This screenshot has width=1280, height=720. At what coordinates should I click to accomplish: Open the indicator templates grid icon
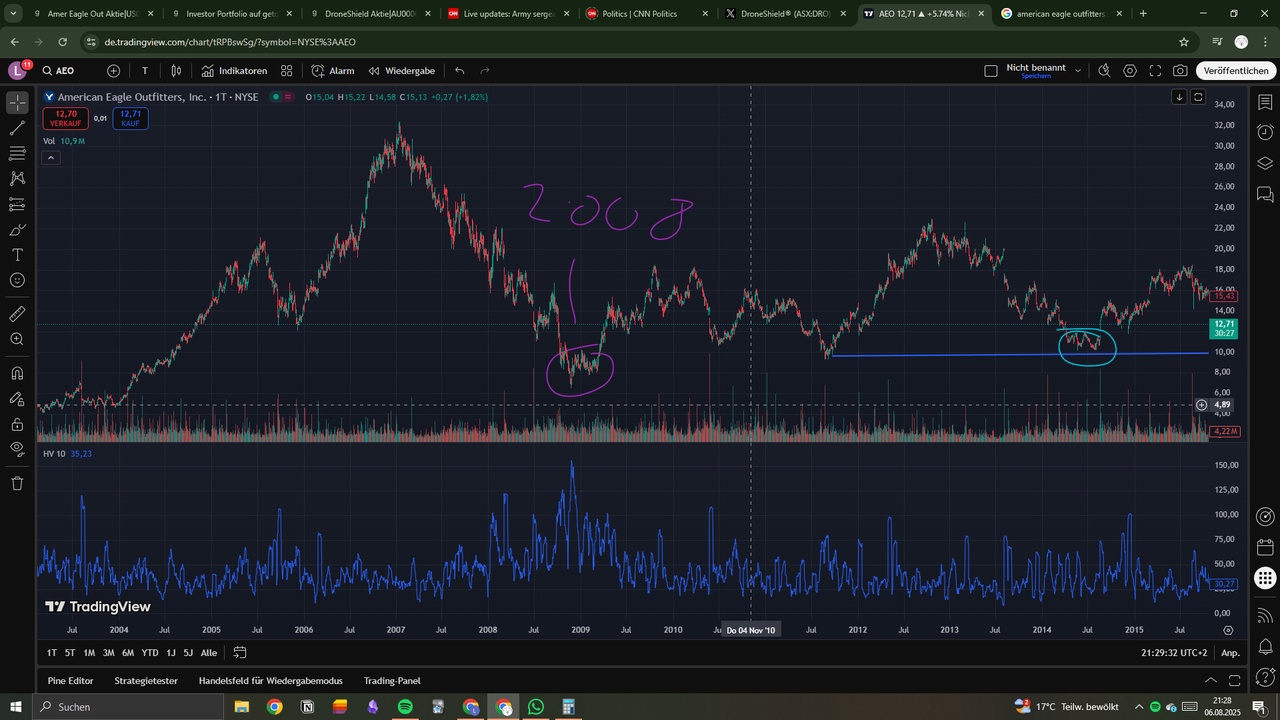tap(286, 71)
